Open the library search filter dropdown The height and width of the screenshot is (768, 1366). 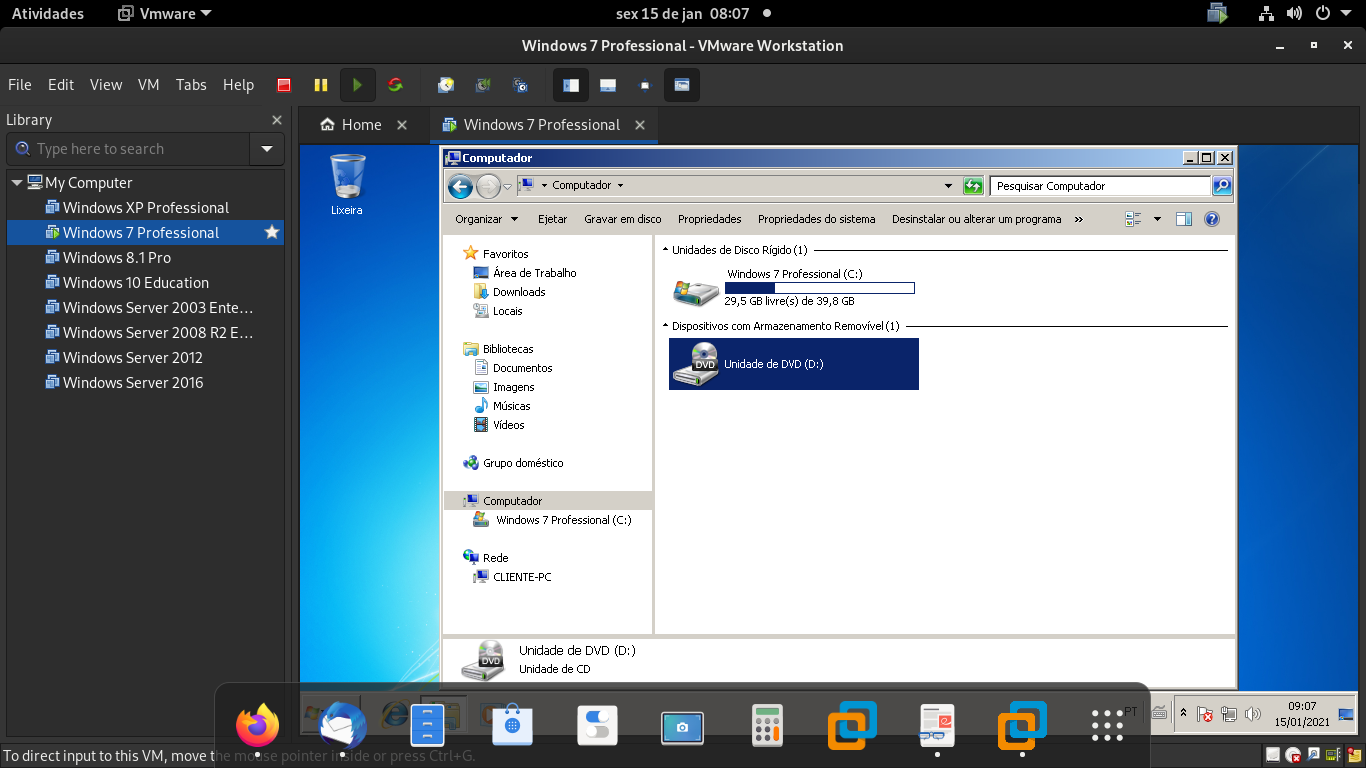267,149
